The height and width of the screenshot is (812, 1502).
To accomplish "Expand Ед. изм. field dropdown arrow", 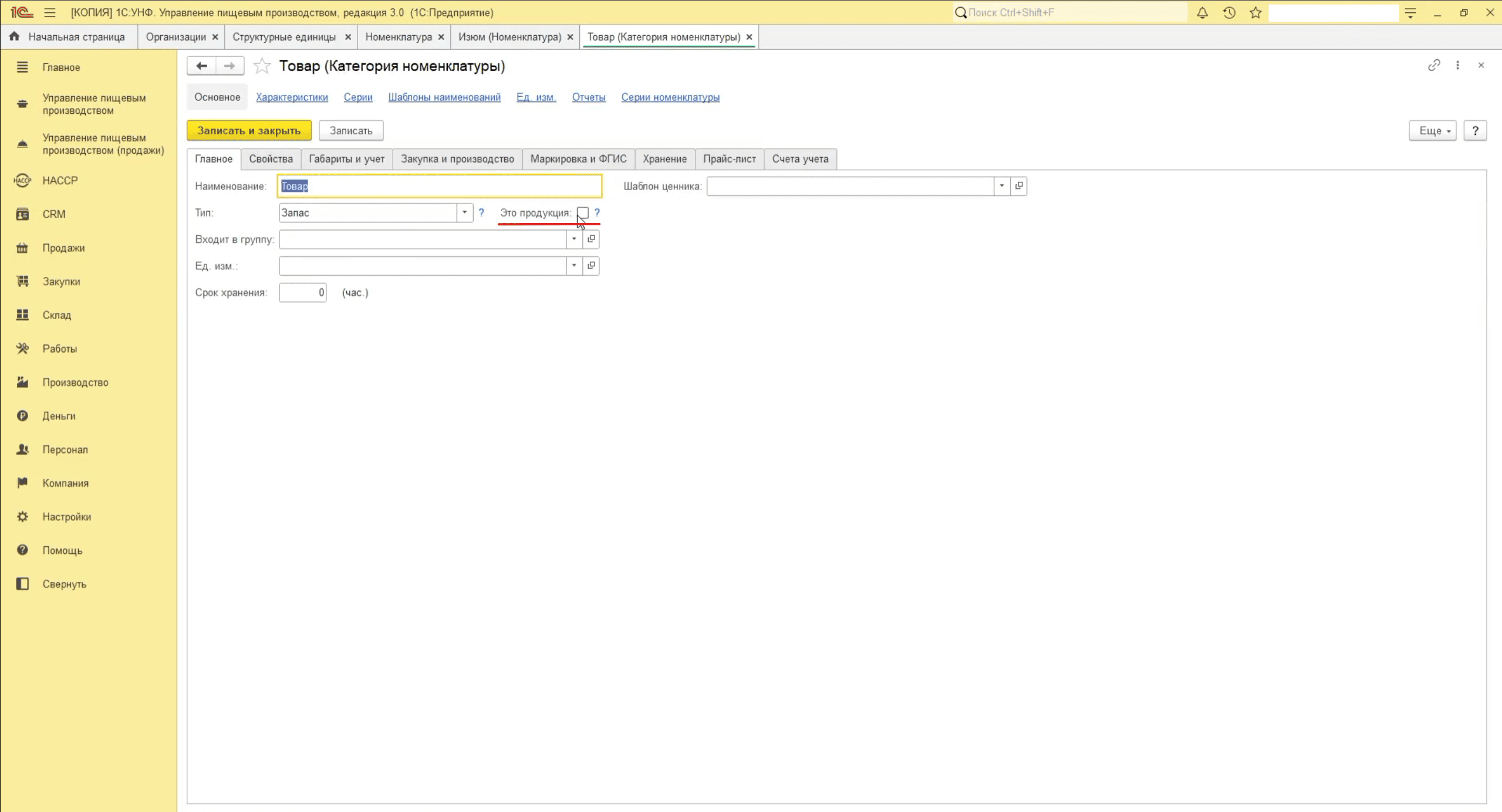I will (574, 266).
